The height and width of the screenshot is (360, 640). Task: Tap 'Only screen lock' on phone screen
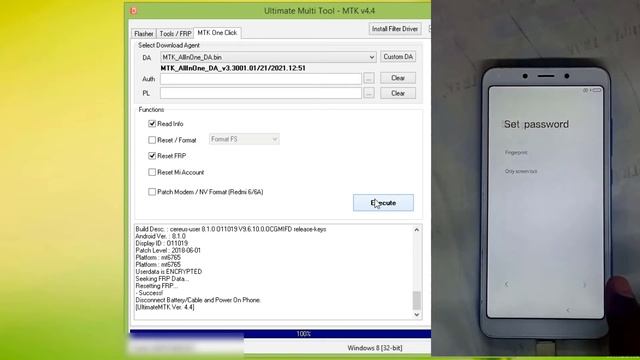(x=521, y=171)
